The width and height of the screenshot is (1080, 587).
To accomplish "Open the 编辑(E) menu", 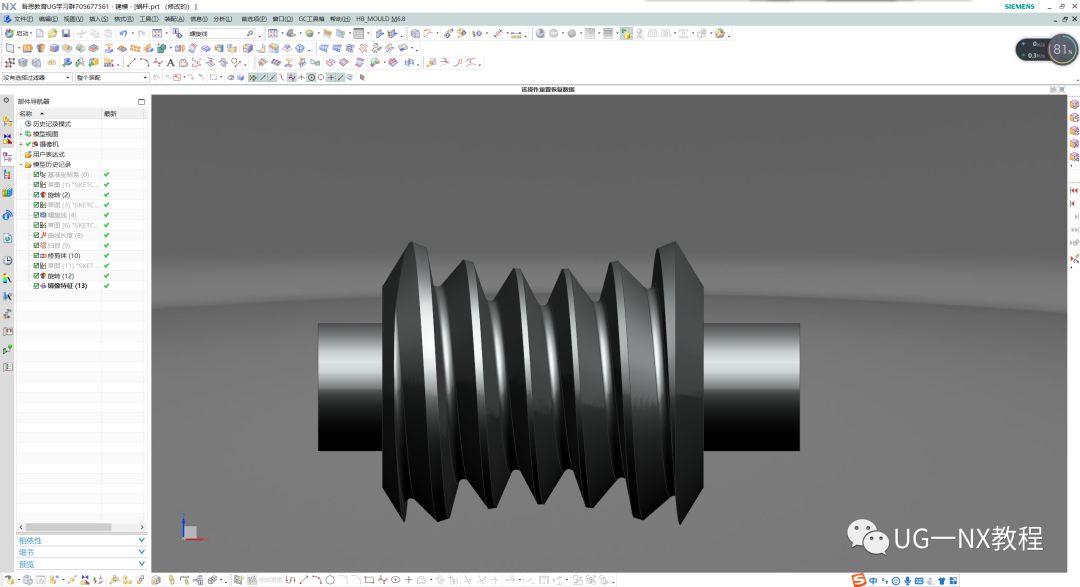I will pyautogui.click(x=48, y=19).
